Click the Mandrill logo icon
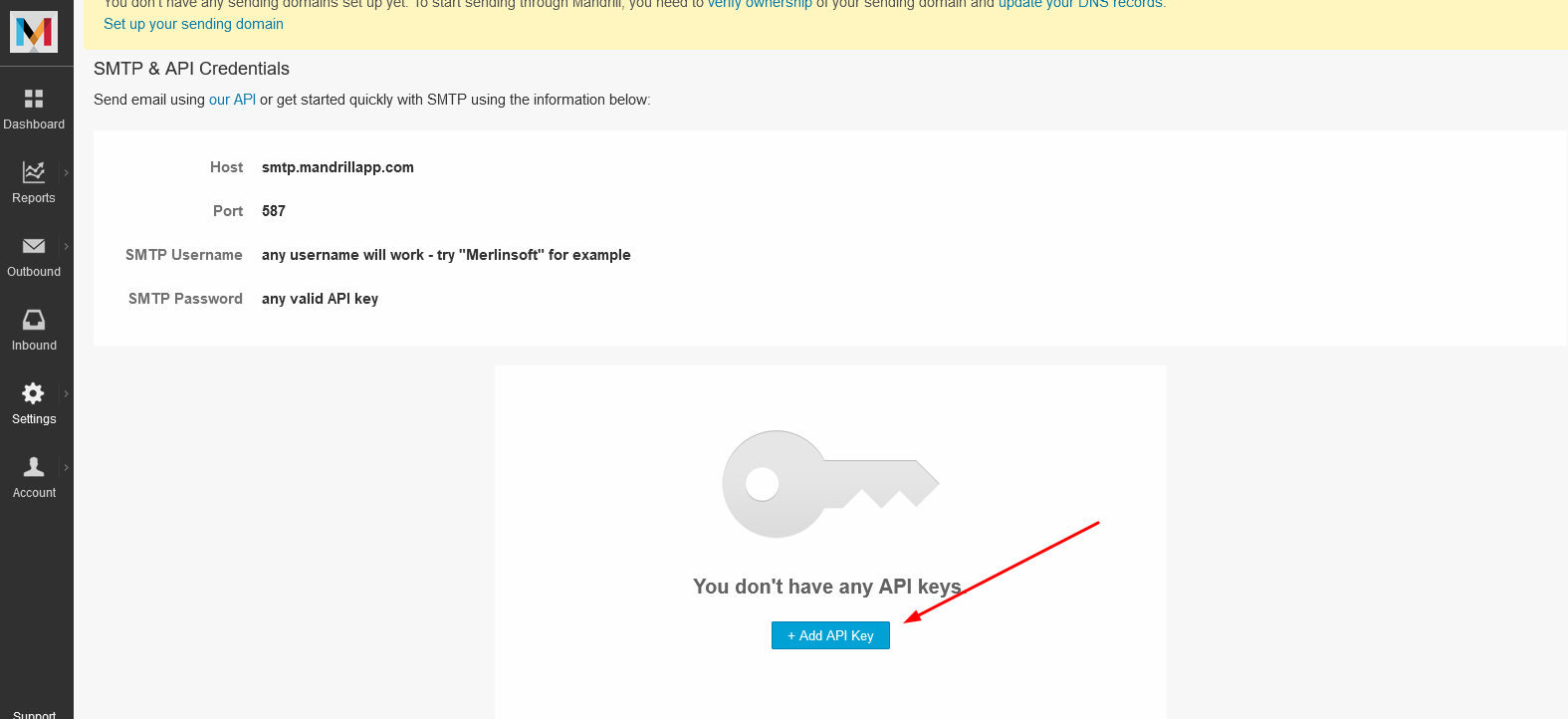1568x719 pixels. (x=34, y=32)
